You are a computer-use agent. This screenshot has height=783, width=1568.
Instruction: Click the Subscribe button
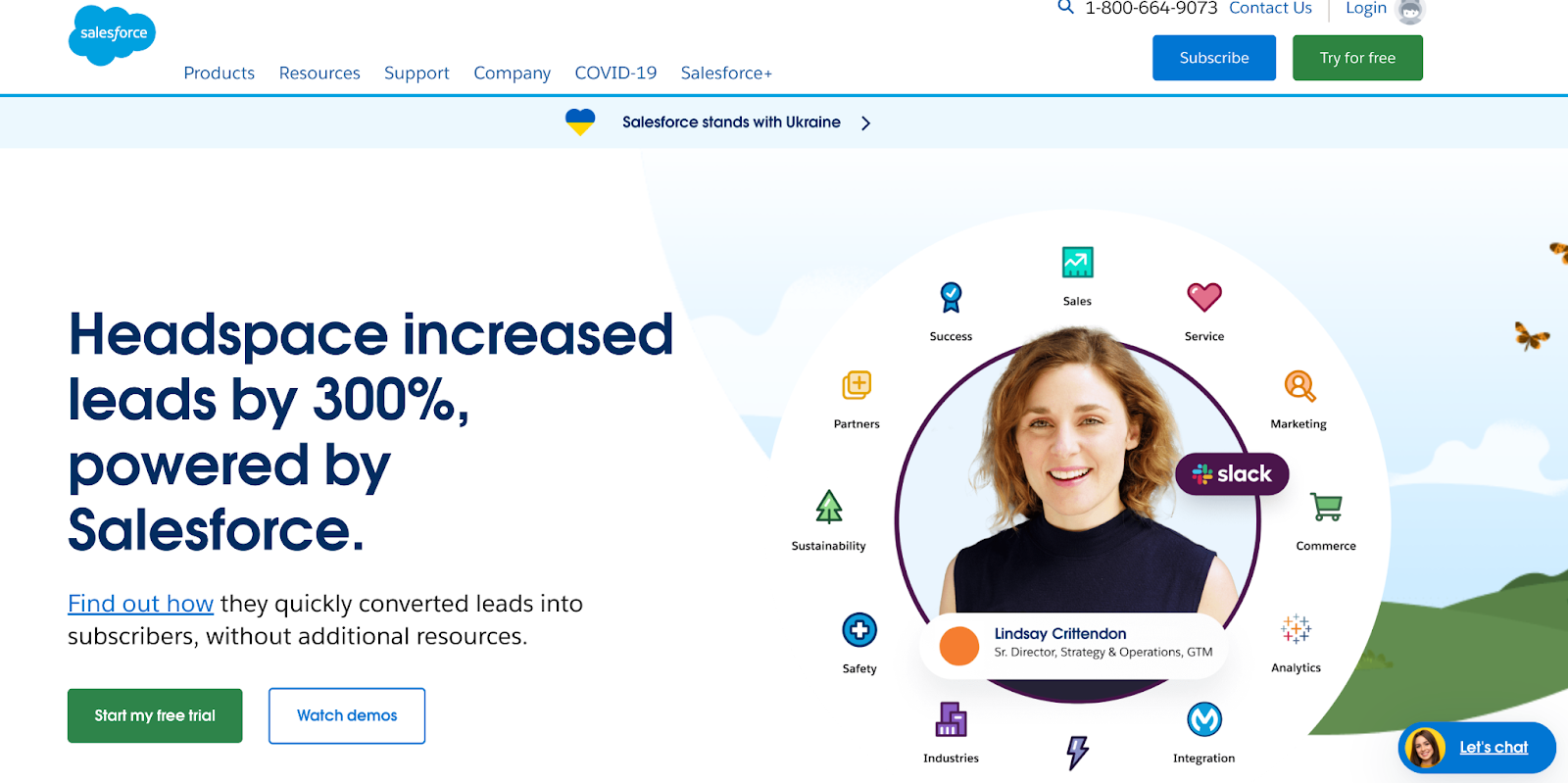coord(1214,58)
